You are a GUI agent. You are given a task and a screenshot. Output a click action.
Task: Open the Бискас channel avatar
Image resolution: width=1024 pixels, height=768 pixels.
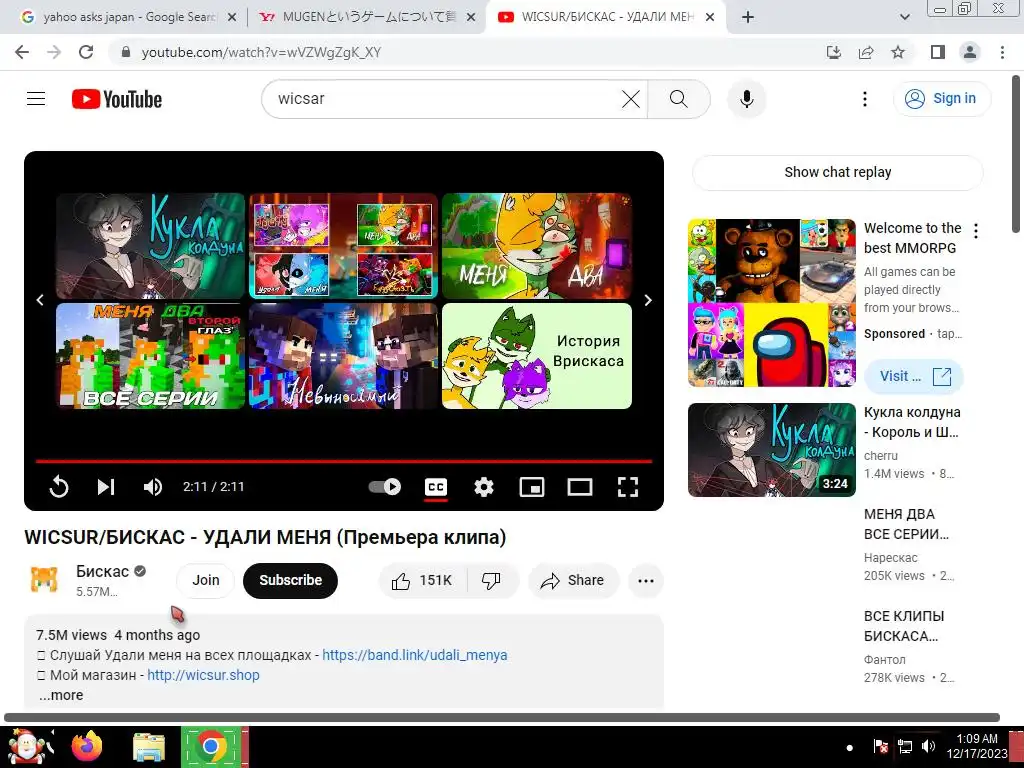[x=44, y=580]
